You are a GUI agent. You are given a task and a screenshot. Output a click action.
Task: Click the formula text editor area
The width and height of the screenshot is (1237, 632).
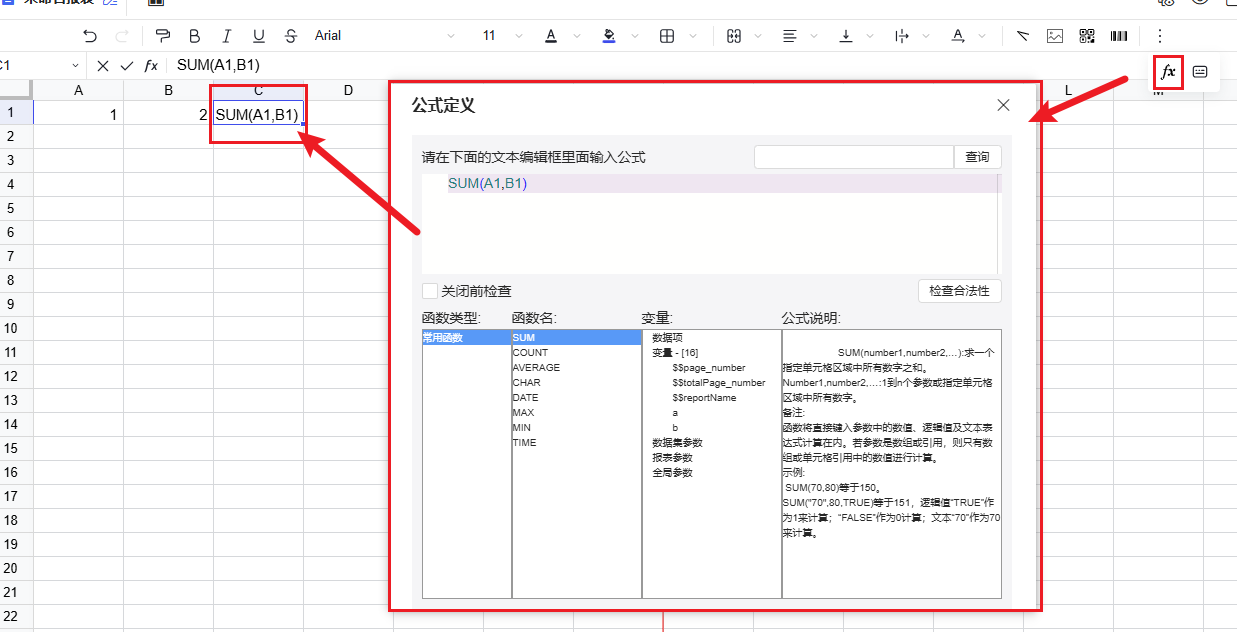[710, 223]
